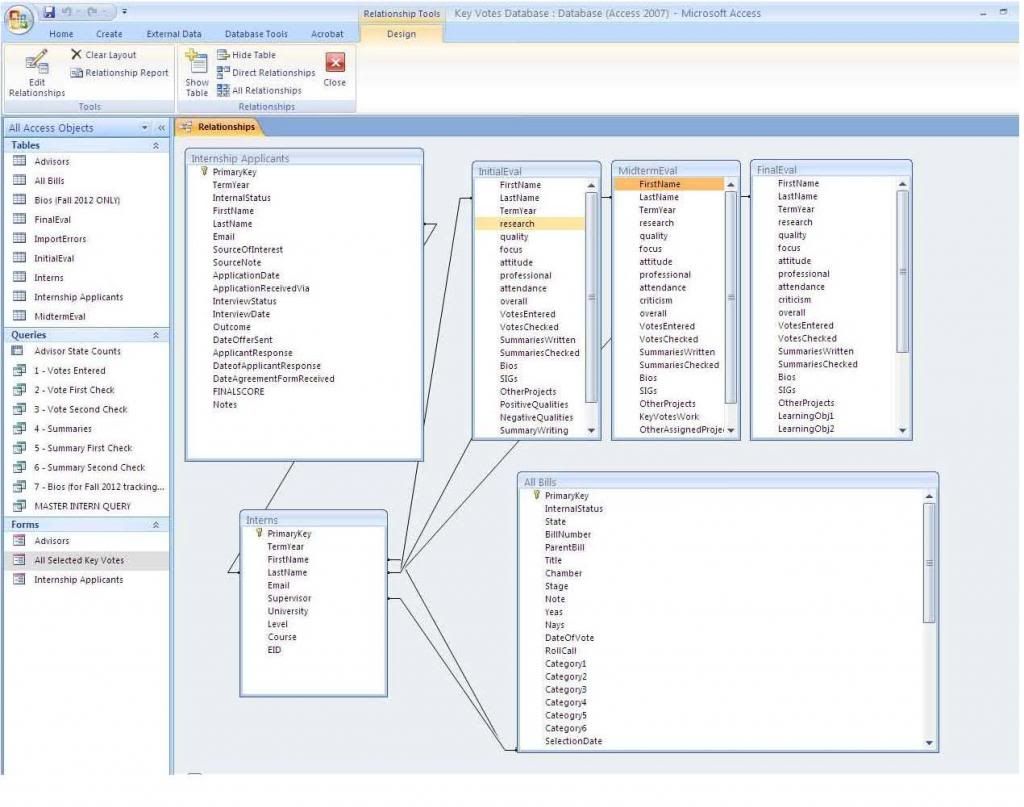Click Relationship Report button
Screen dimensions: 1024x807
119,73
